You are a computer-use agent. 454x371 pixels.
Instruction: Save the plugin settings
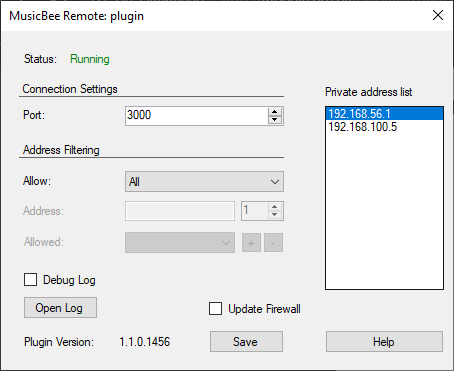click(x=246, y=342)
